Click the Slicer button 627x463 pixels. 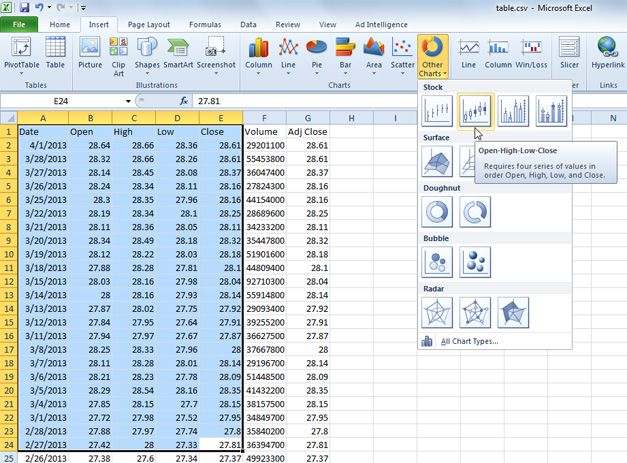coord(569,54)
